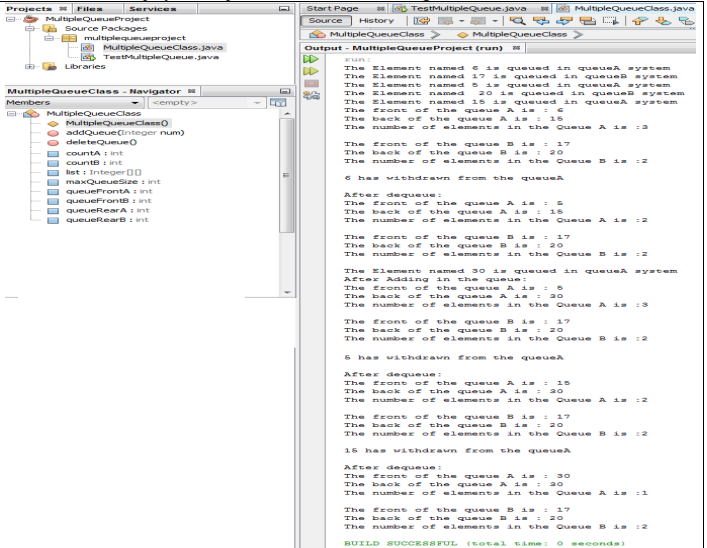Open the Start Page editor tab
This screenshot has width=707, height=548.
point(333,9)
